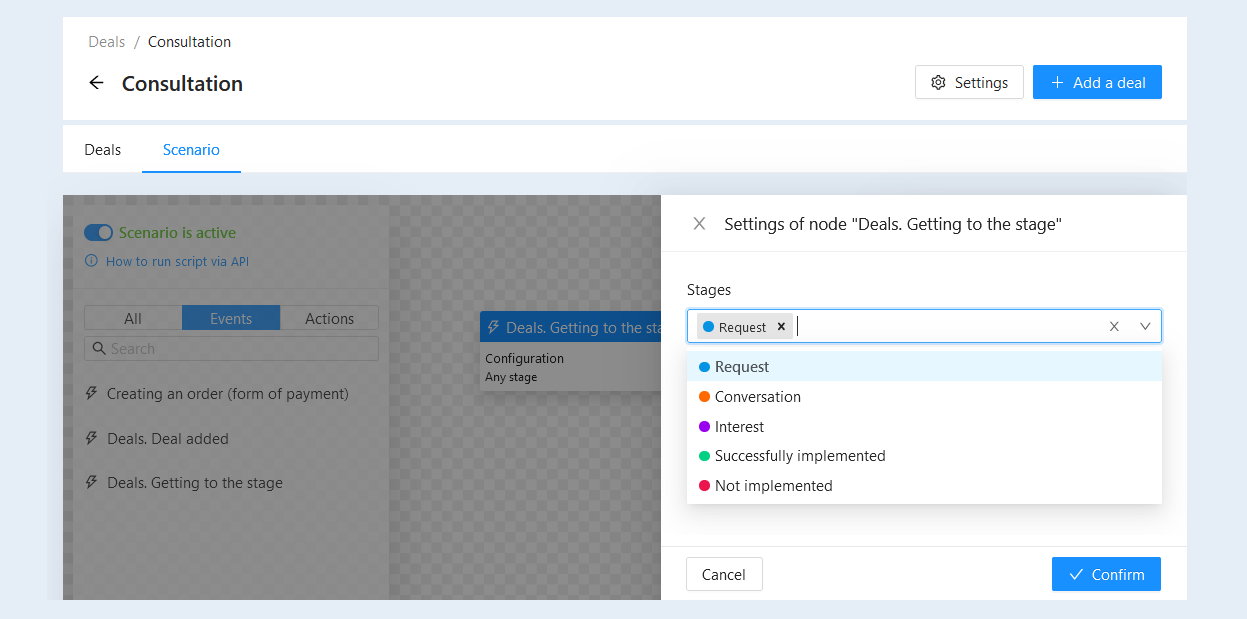The image size is (1247, 619).
Task: Switch to the Deals tab
Action: (x=103, y=150)
